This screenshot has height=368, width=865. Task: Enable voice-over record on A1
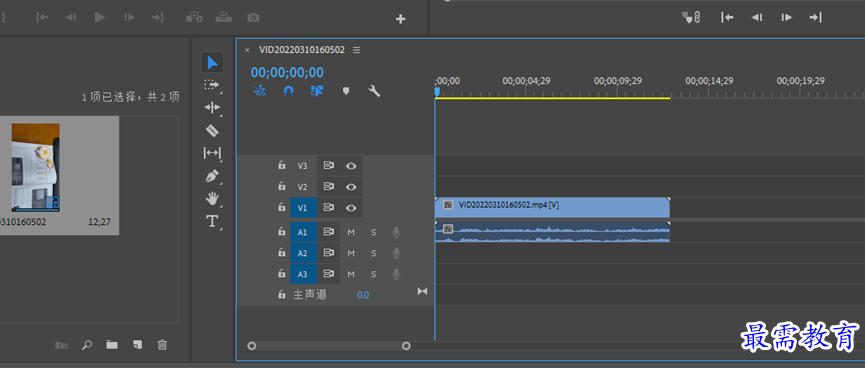tap(396, 232)
